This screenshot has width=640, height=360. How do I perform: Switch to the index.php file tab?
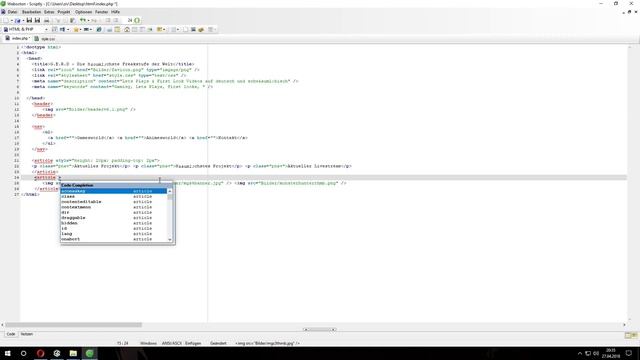click(17, 38)
